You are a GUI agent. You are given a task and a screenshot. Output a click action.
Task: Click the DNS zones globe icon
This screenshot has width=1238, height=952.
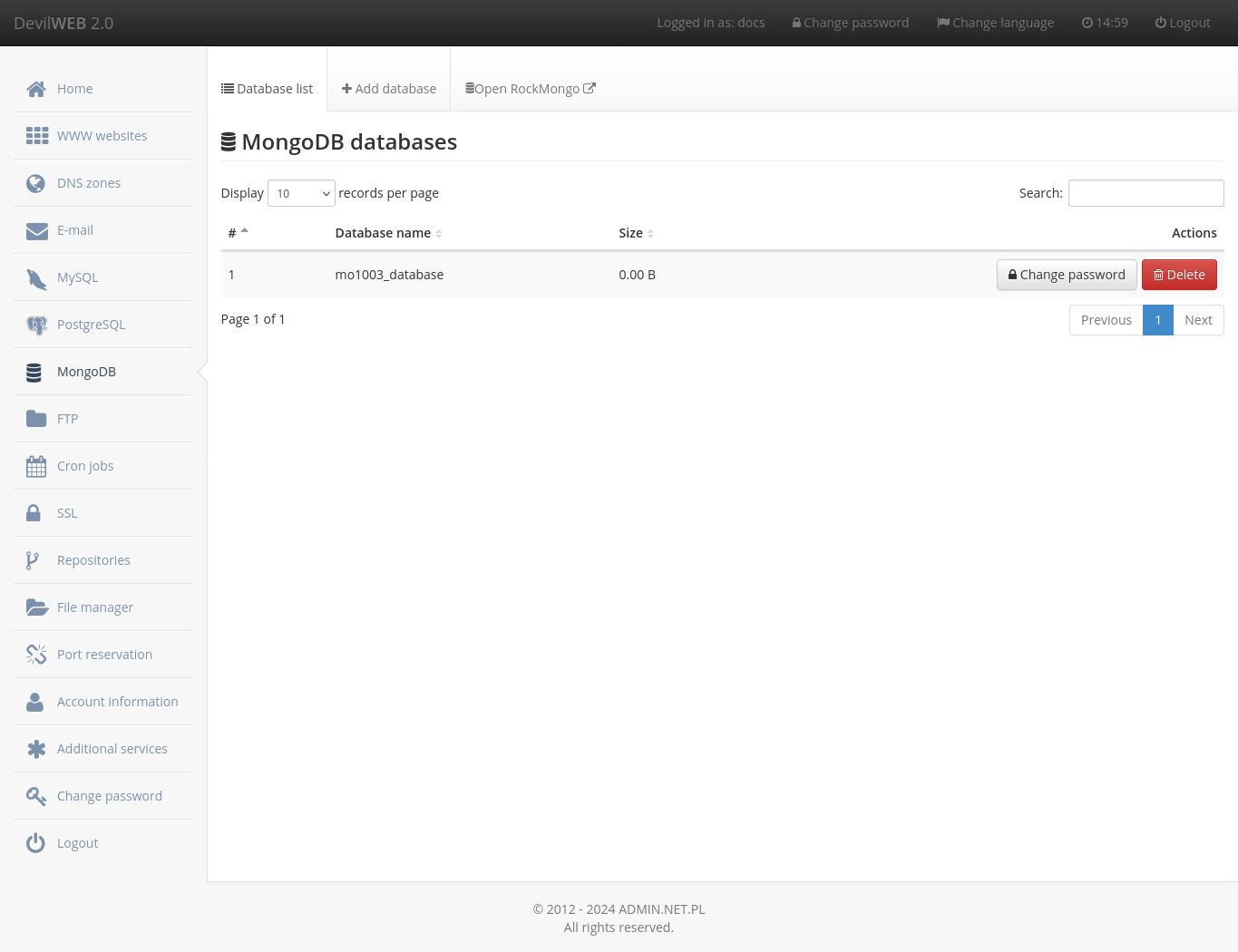coord(36,182)
